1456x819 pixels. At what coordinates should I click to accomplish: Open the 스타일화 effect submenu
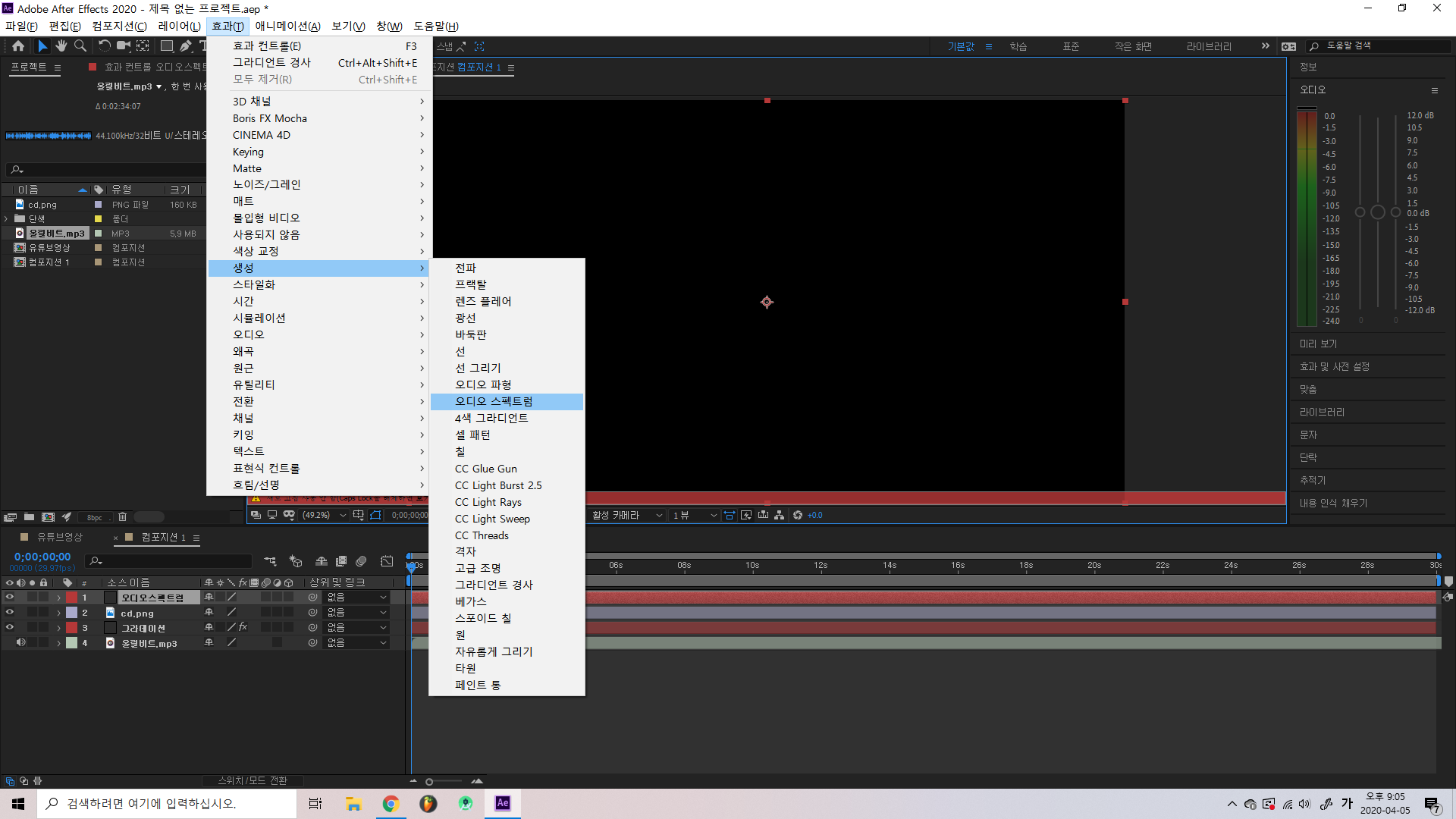coord(320,285)
